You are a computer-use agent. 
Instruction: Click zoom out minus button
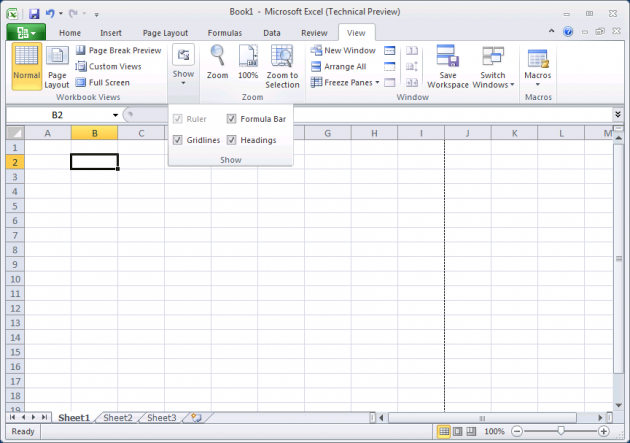point(517,431)
